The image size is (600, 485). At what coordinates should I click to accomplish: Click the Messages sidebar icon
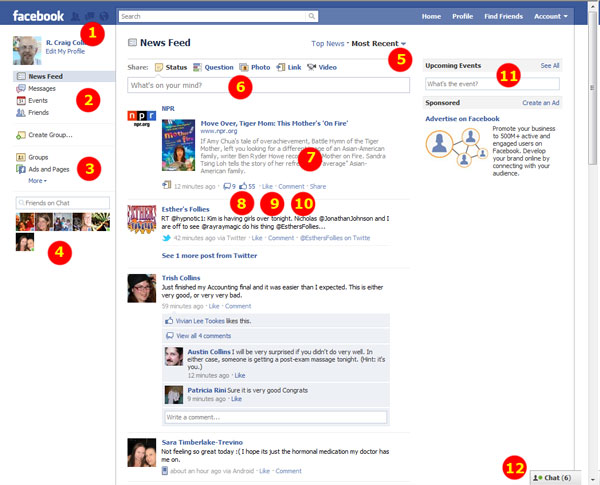pos(21,89)
